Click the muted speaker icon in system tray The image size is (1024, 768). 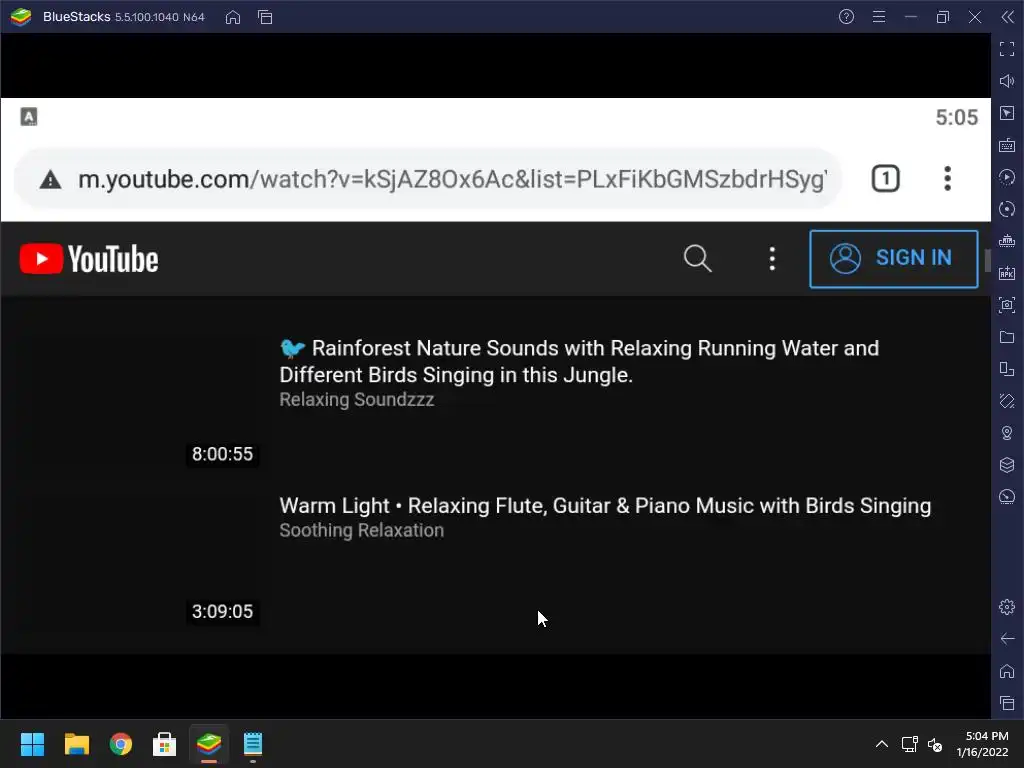[x=935, y=744]
